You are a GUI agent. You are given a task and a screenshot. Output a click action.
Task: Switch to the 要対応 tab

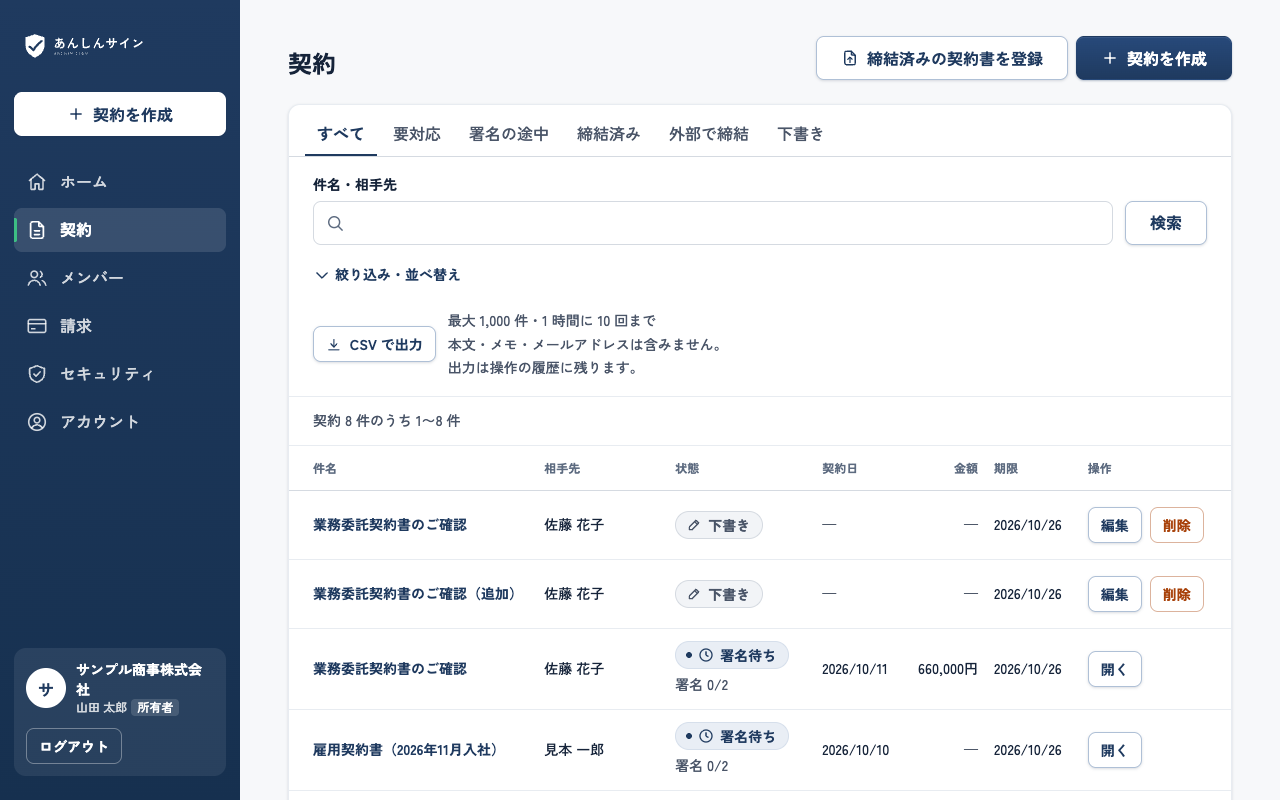[417, 134]
